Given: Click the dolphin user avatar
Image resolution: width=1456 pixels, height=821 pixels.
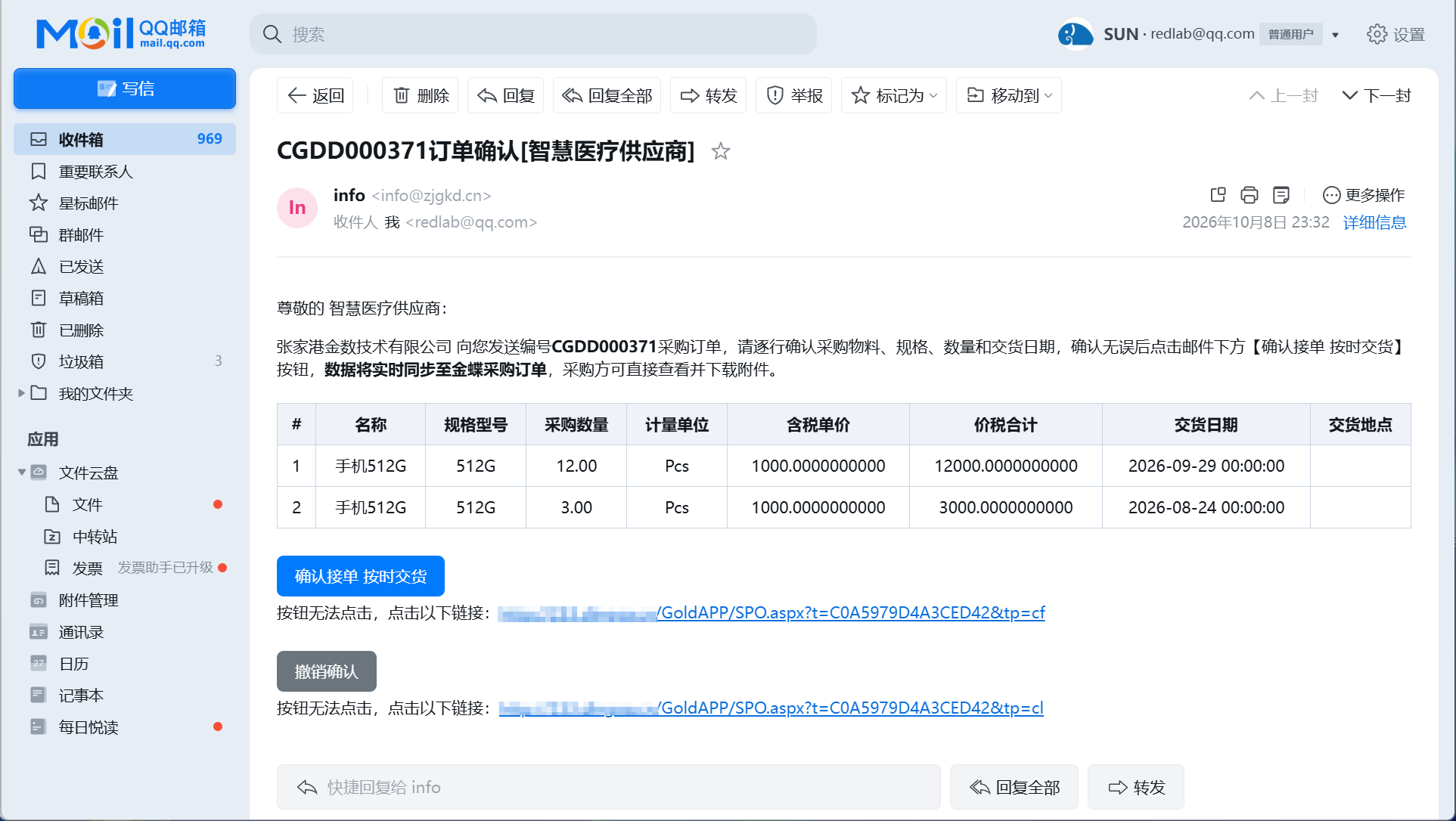Looking at the screenshot, I should click(1076, 34).
